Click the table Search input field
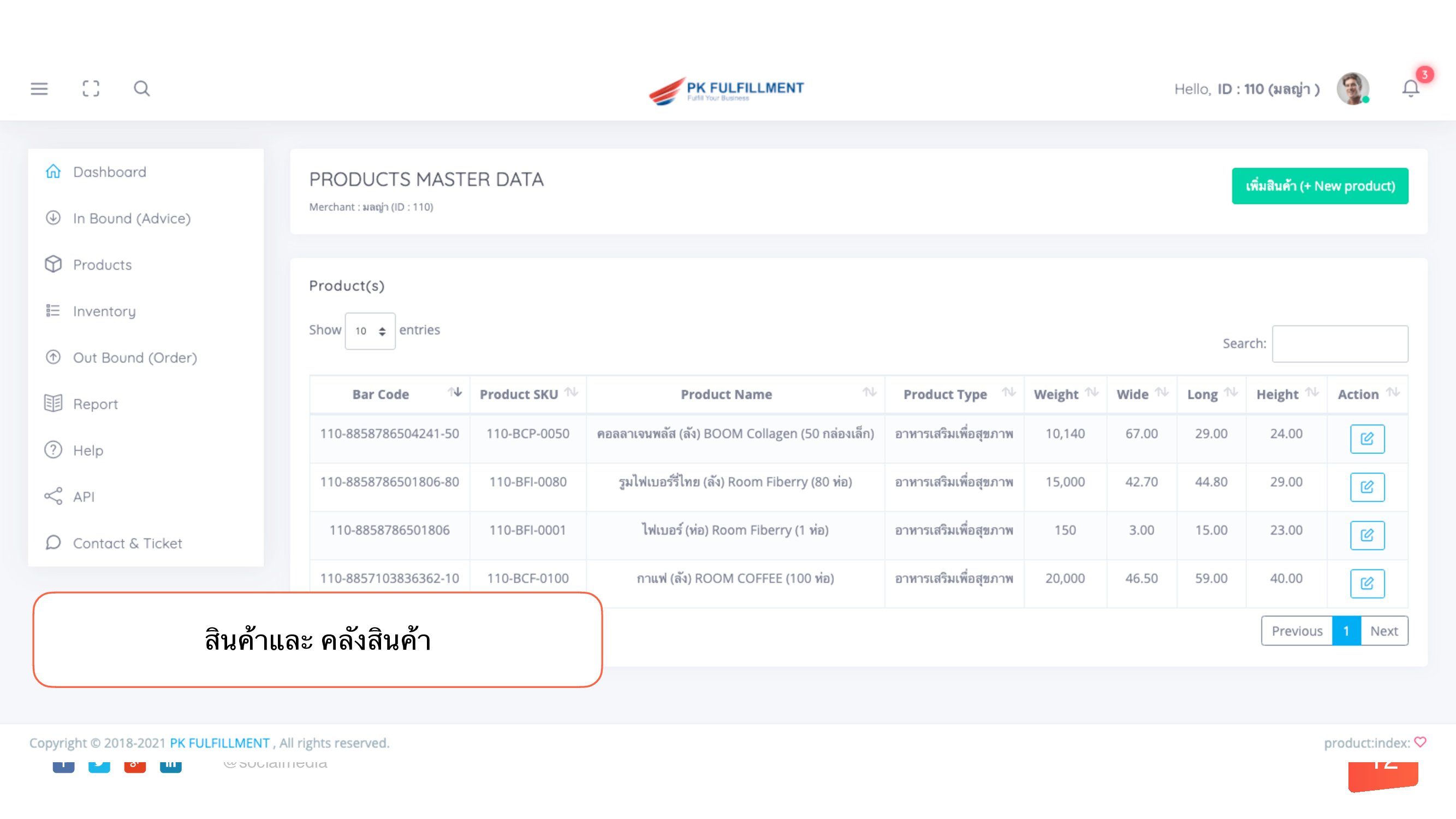This screenshot has height=819, width=1456. [1339, 343]
